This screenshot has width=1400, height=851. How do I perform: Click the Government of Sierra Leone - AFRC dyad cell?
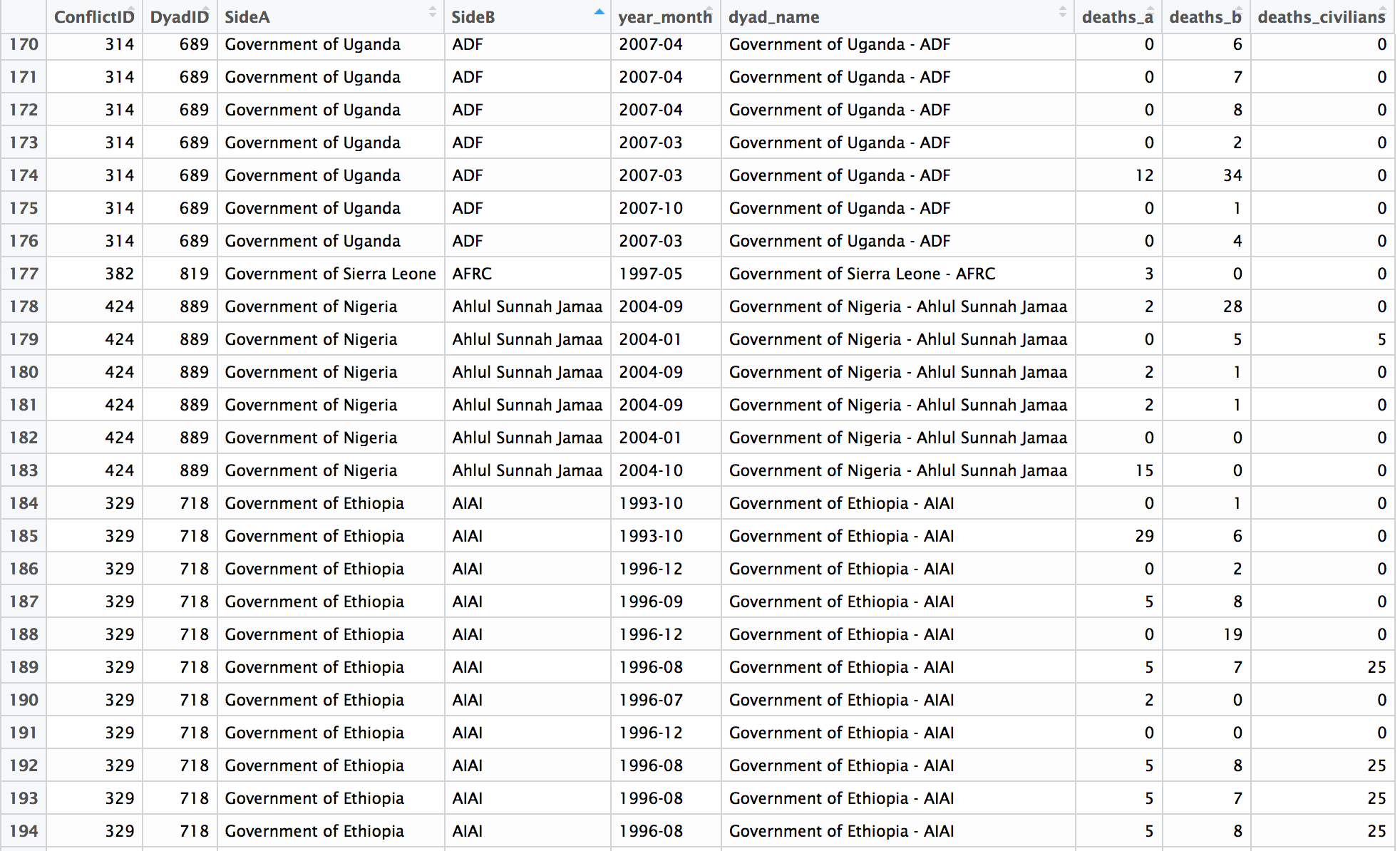click(x=862, y=274)
